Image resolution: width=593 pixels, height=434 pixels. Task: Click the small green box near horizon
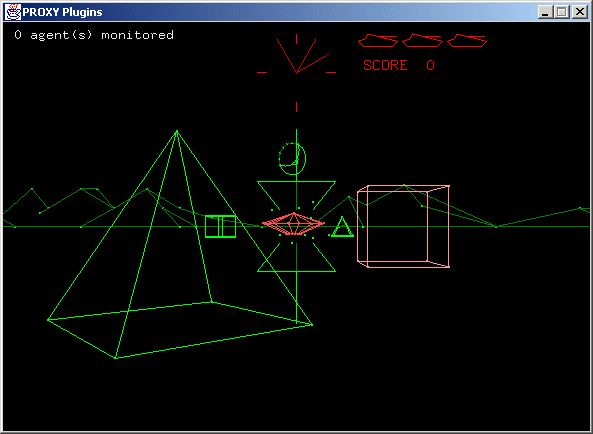click(220, 226)
